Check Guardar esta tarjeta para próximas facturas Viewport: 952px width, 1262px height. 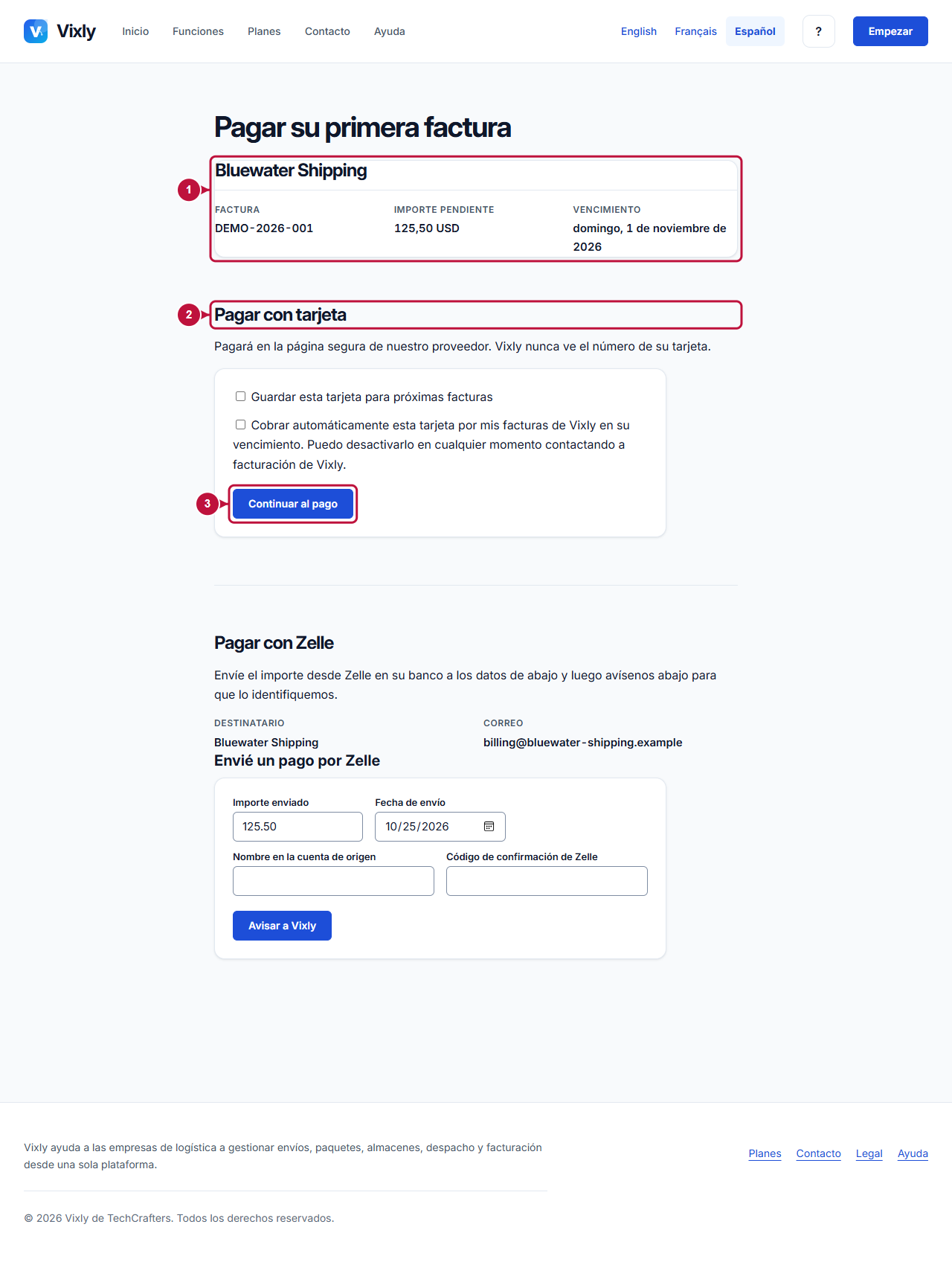pos(240,397)
